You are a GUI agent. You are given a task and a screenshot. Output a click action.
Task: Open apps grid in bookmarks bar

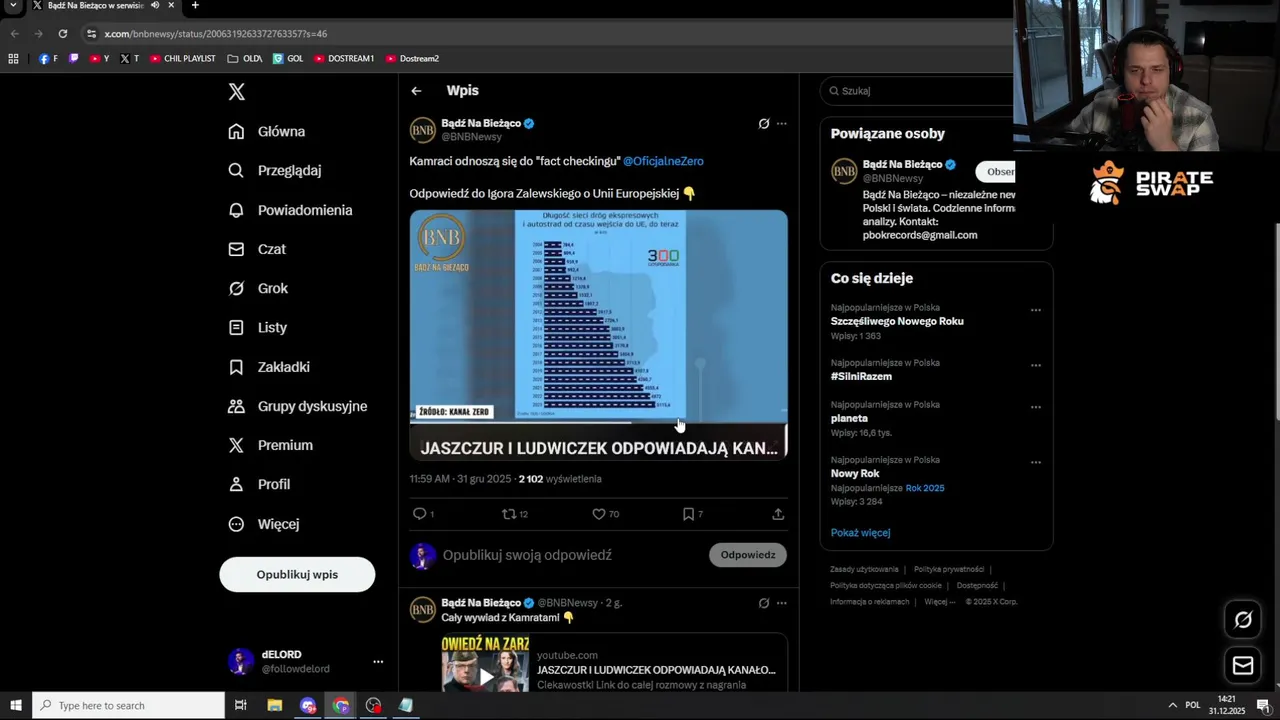(x=13, y=59)
